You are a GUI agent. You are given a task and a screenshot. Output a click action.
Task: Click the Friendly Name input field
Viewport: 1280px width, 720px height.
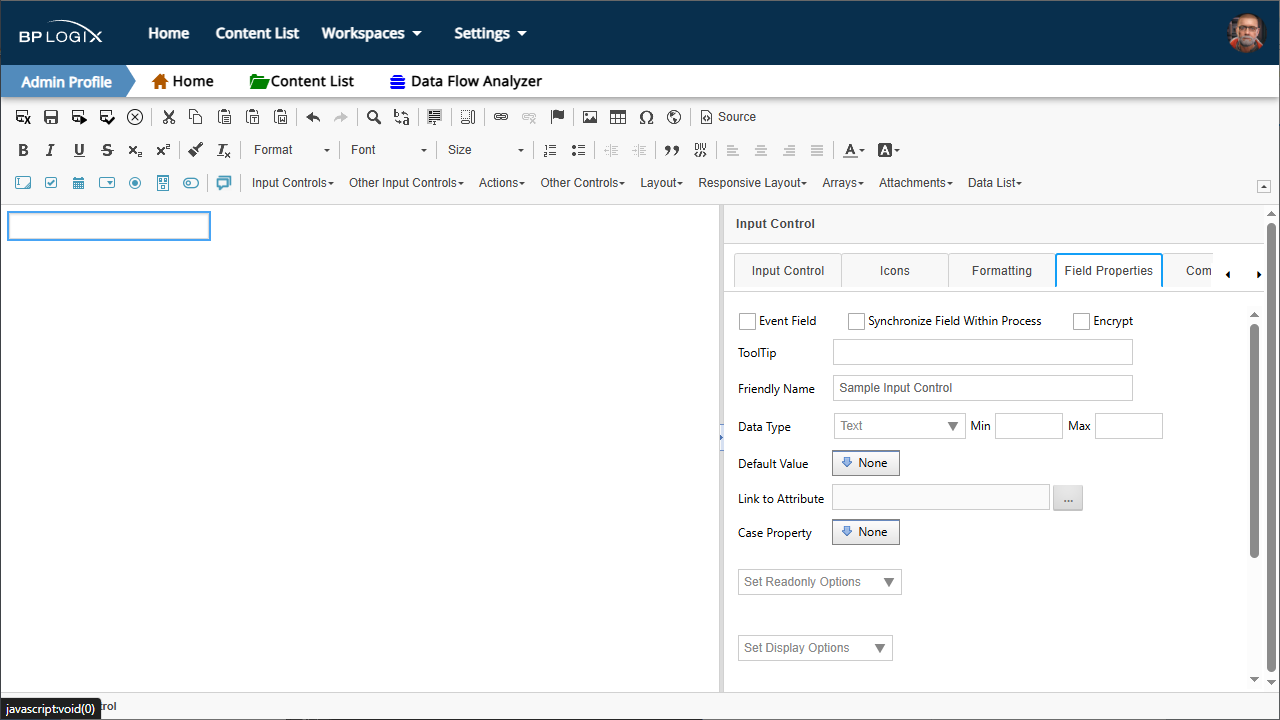[983, 388]
